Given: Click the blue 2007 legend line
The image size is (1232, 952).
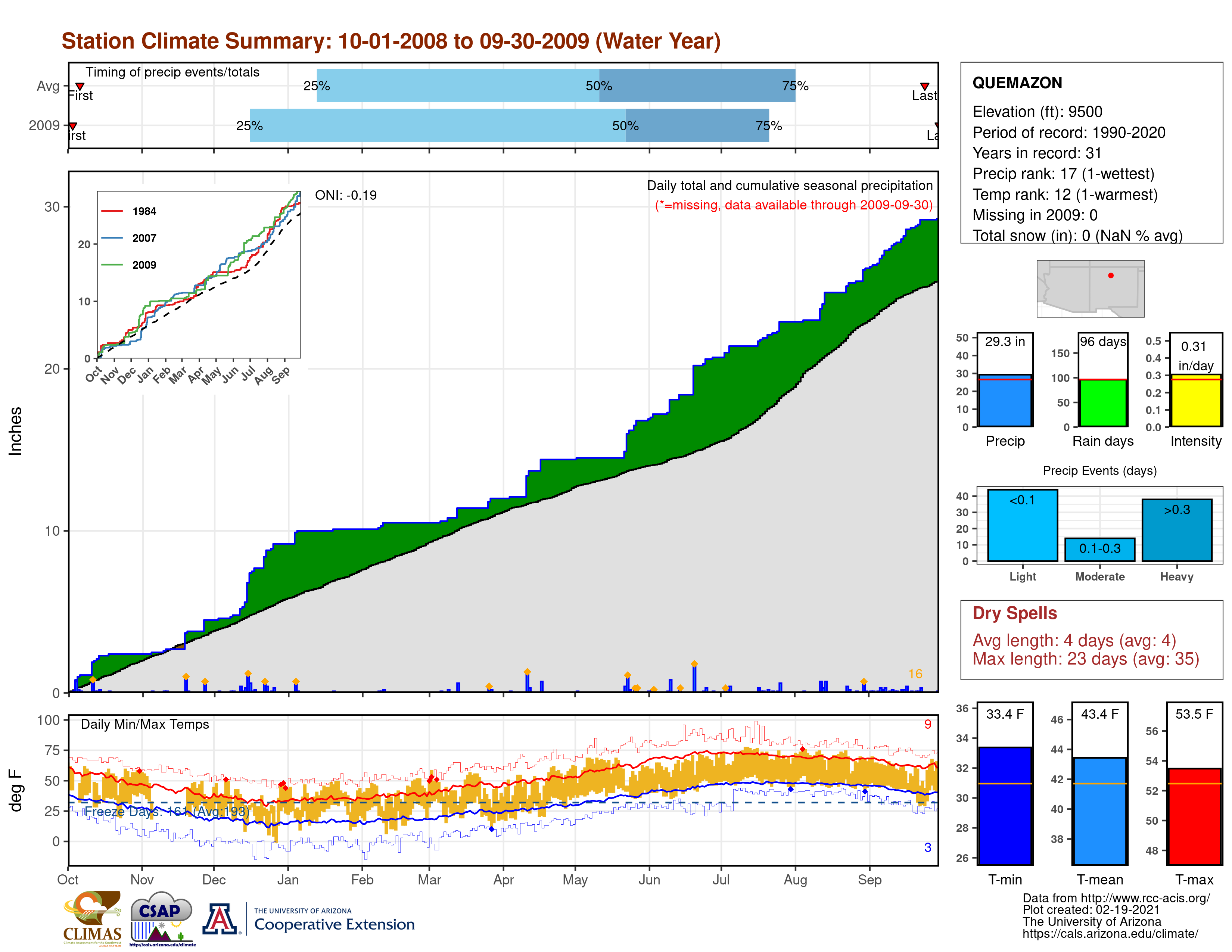Looking at the screenshot, I should click(112, 238).
